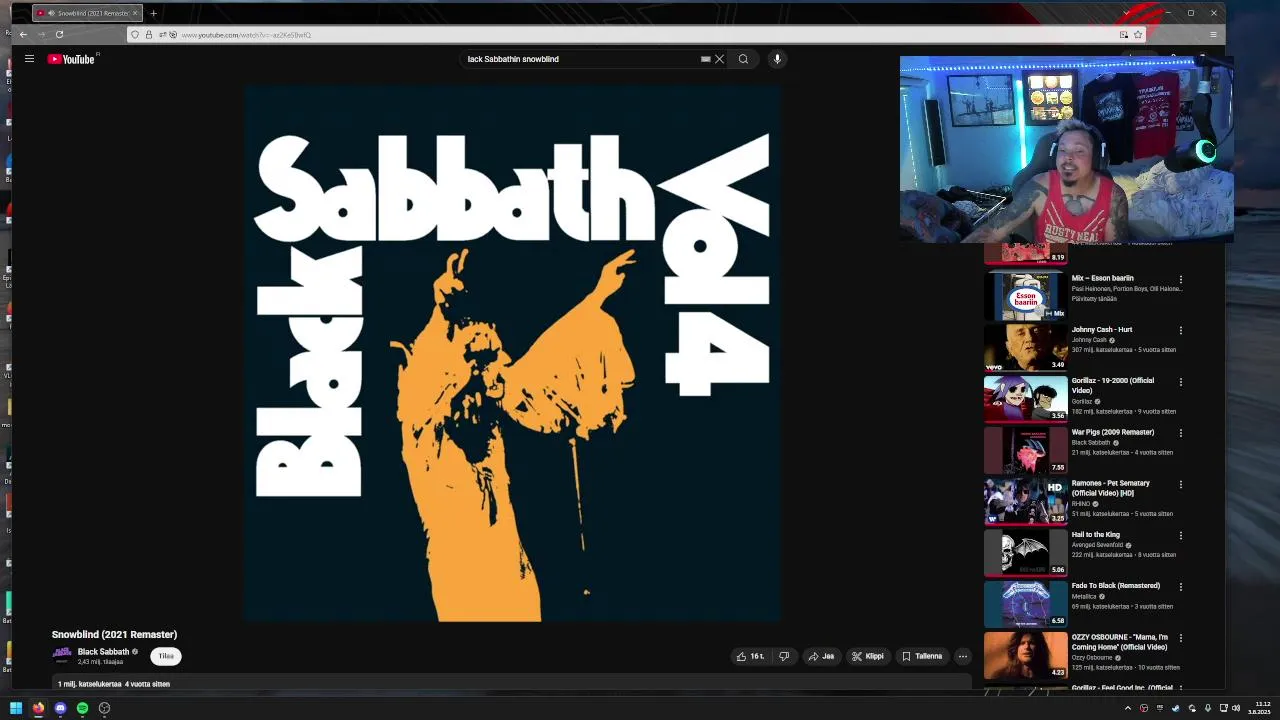Open the War Pigs thumbnail
The image size is (1280, 720).
(1025, 450)
